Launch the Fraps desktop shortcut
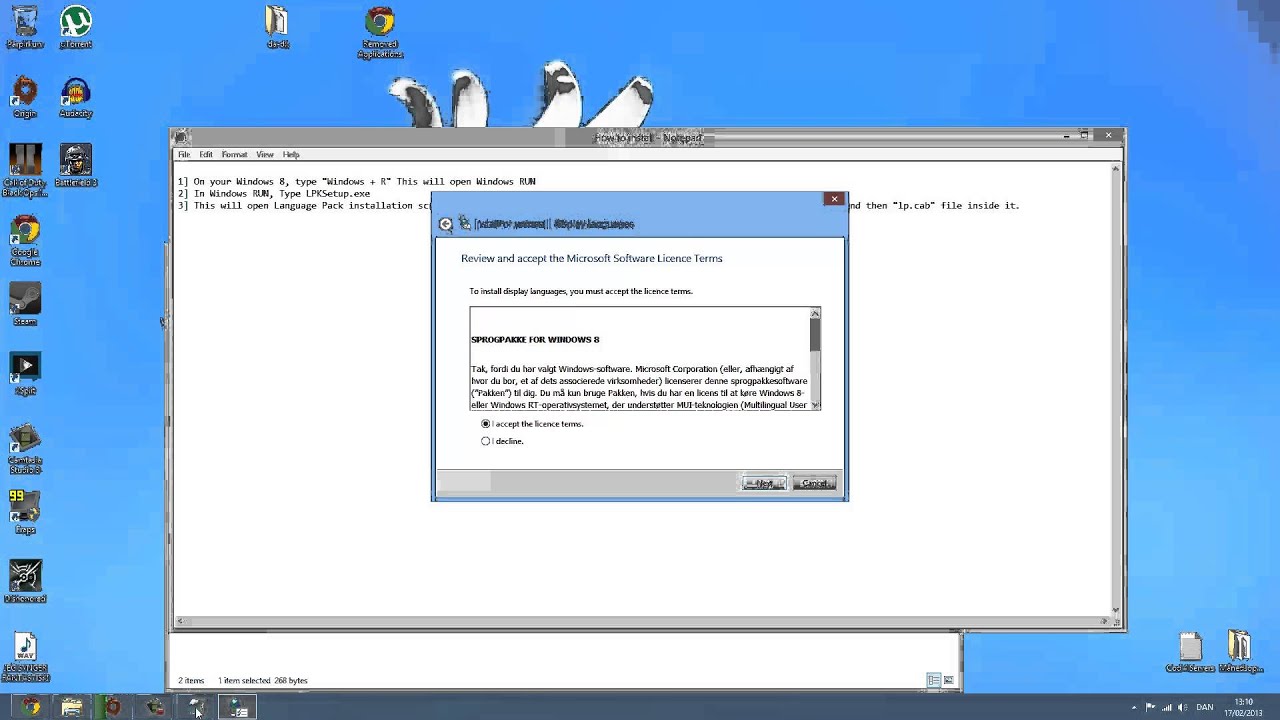This screenshot has width=1280, height=720. click(25, 513)
